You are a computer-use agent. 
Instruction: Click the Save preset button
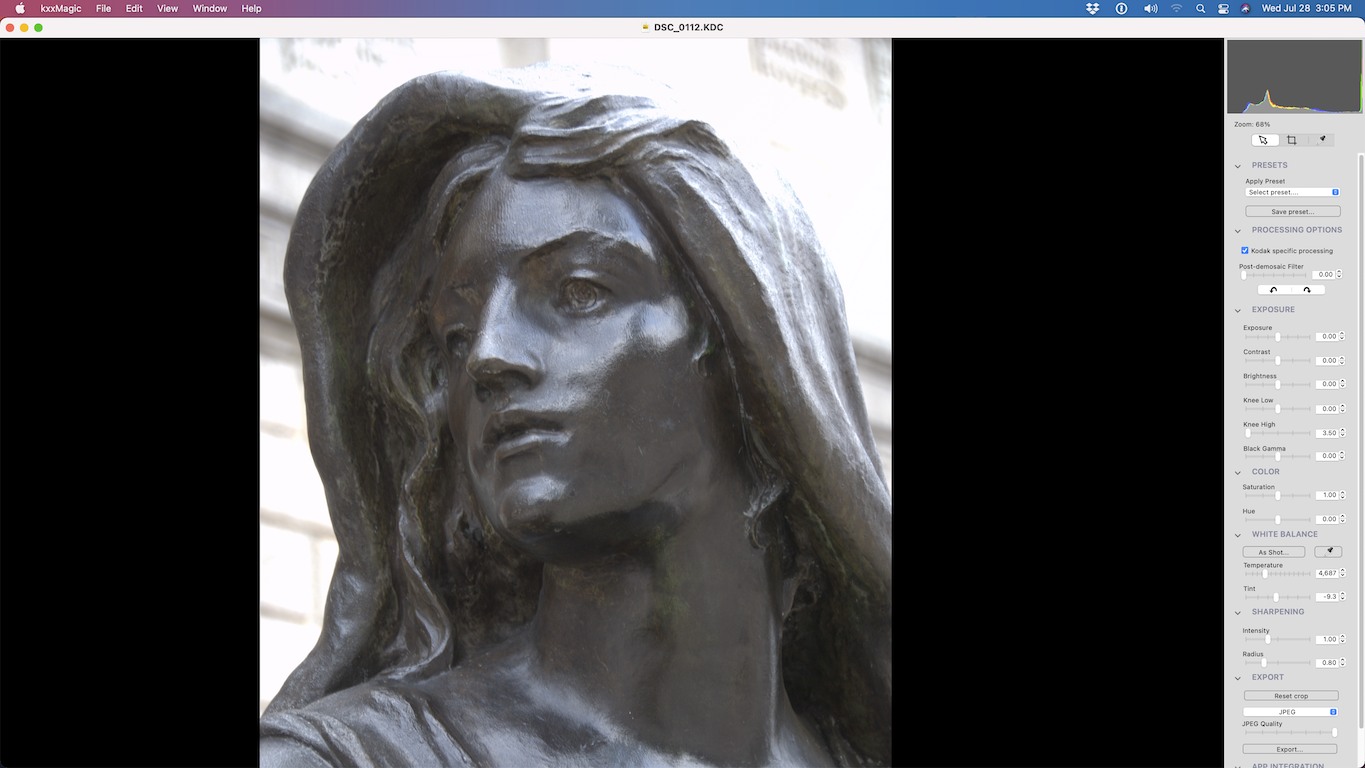1292,212
